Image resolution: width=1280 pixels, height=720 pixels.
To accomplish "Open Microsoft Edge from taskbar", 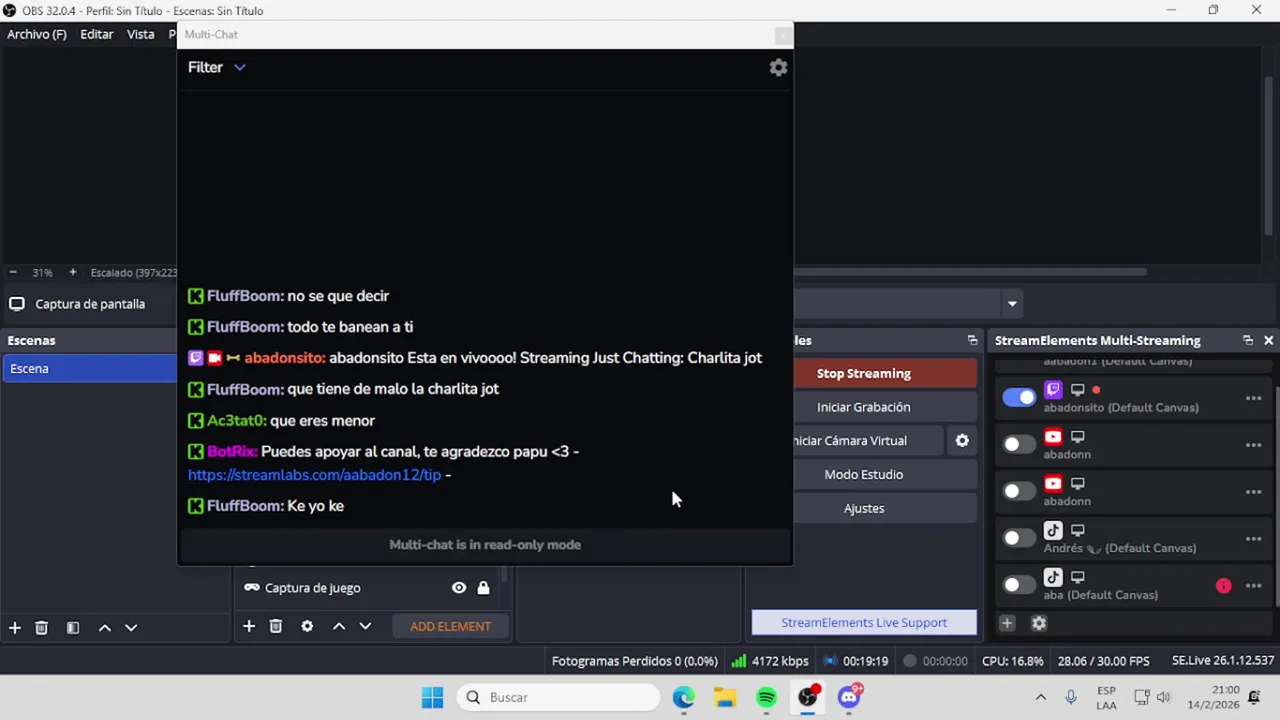I will (x=683, y=697).
